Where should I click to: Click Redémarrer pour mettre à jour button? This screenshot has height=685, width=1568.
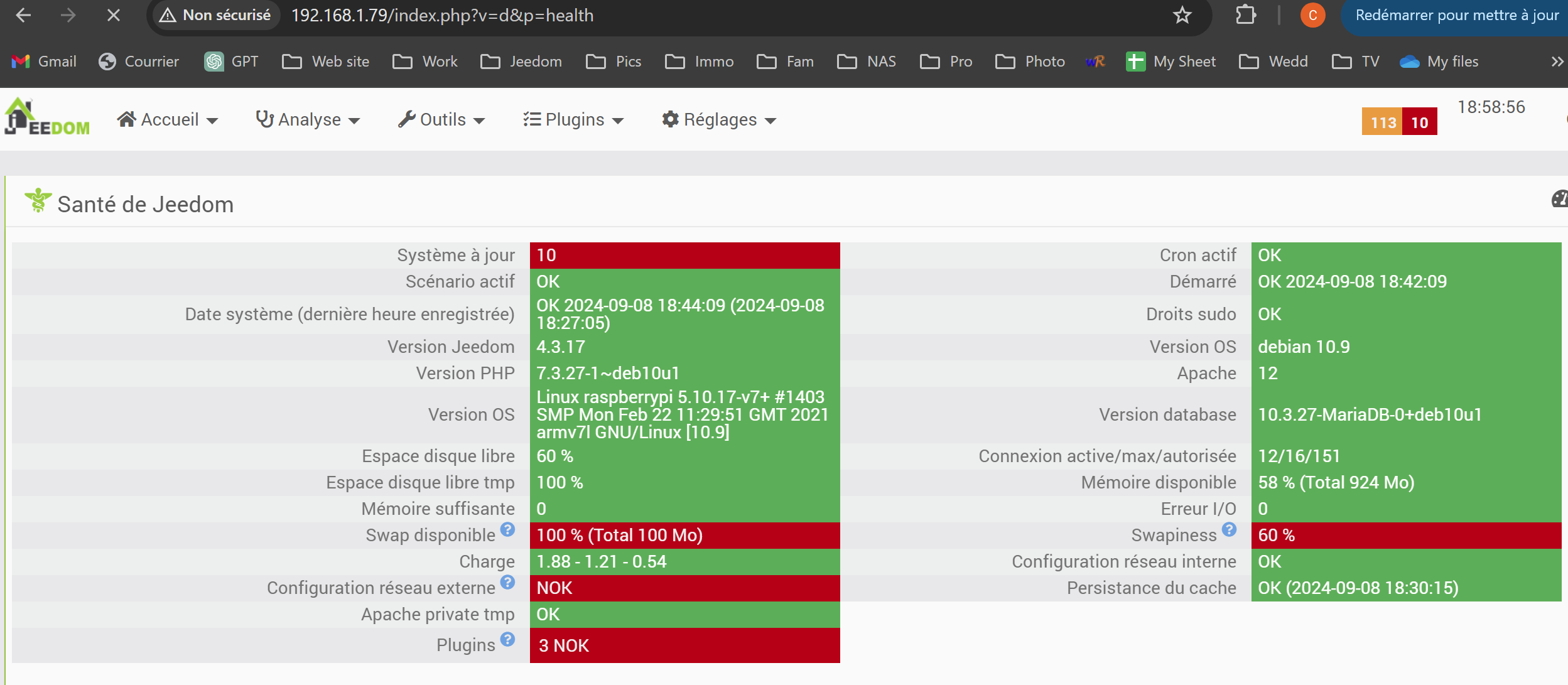tap(1456, 15)
